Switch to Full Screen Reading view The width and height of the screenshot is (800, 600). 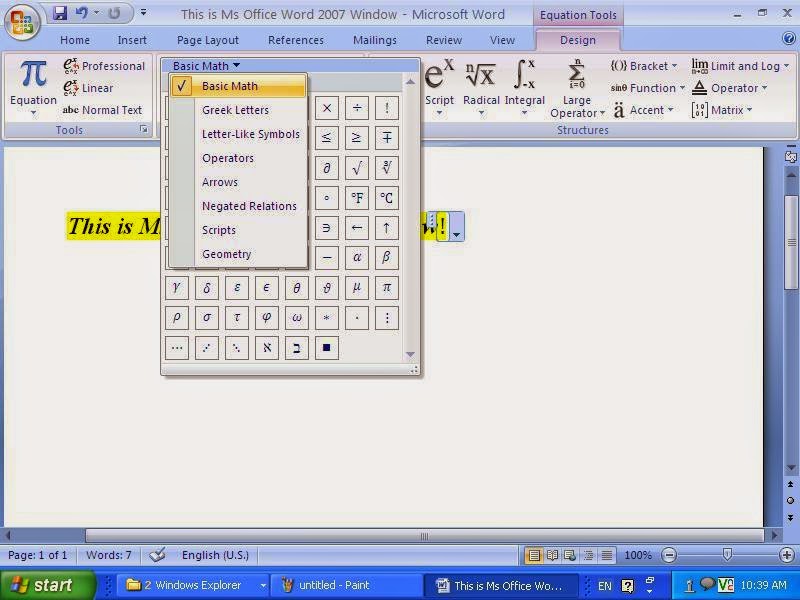552,555
